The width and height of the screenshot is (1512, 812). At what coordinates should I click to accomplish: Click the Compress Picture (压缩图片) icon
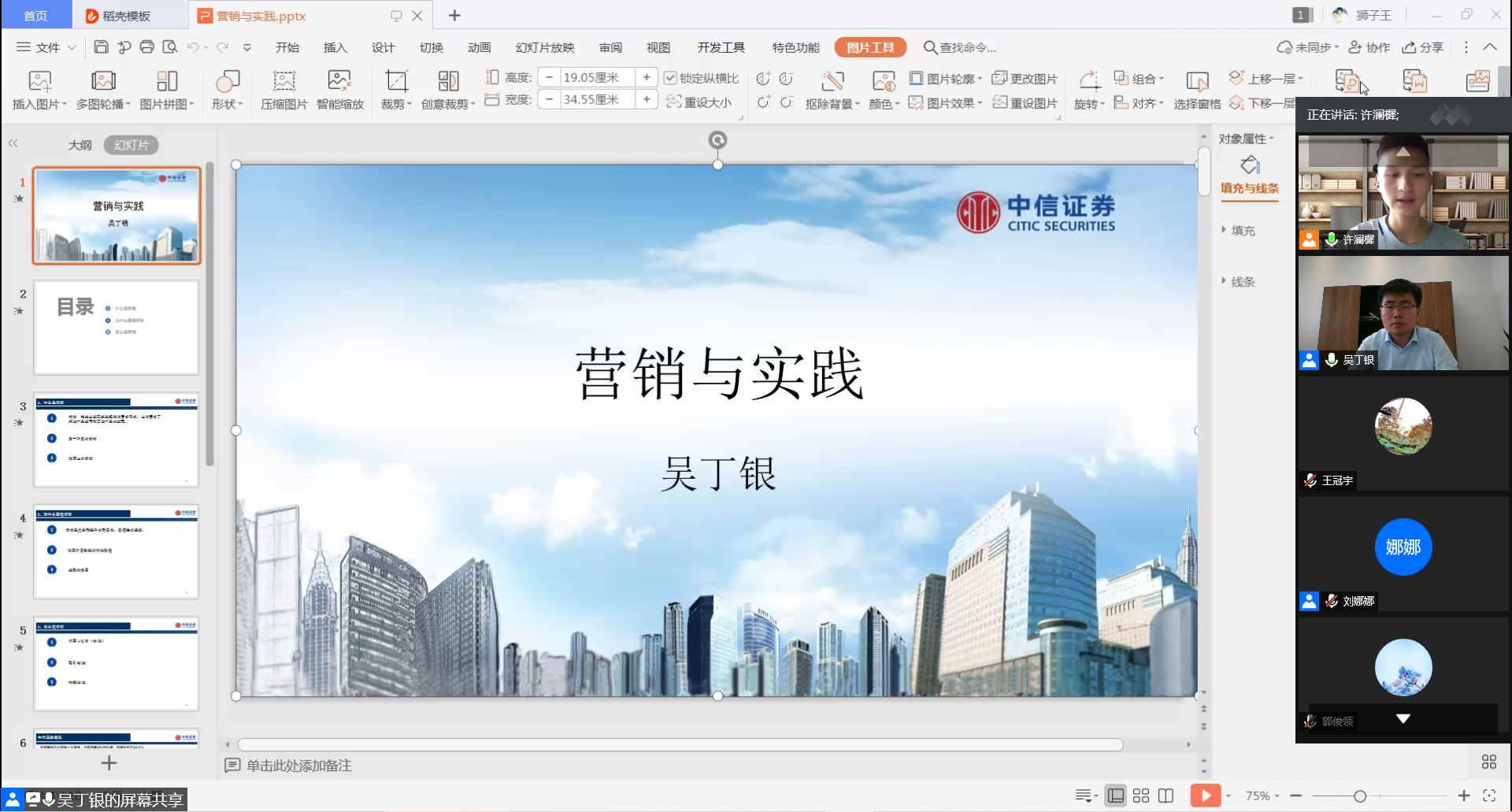point(283,82)
